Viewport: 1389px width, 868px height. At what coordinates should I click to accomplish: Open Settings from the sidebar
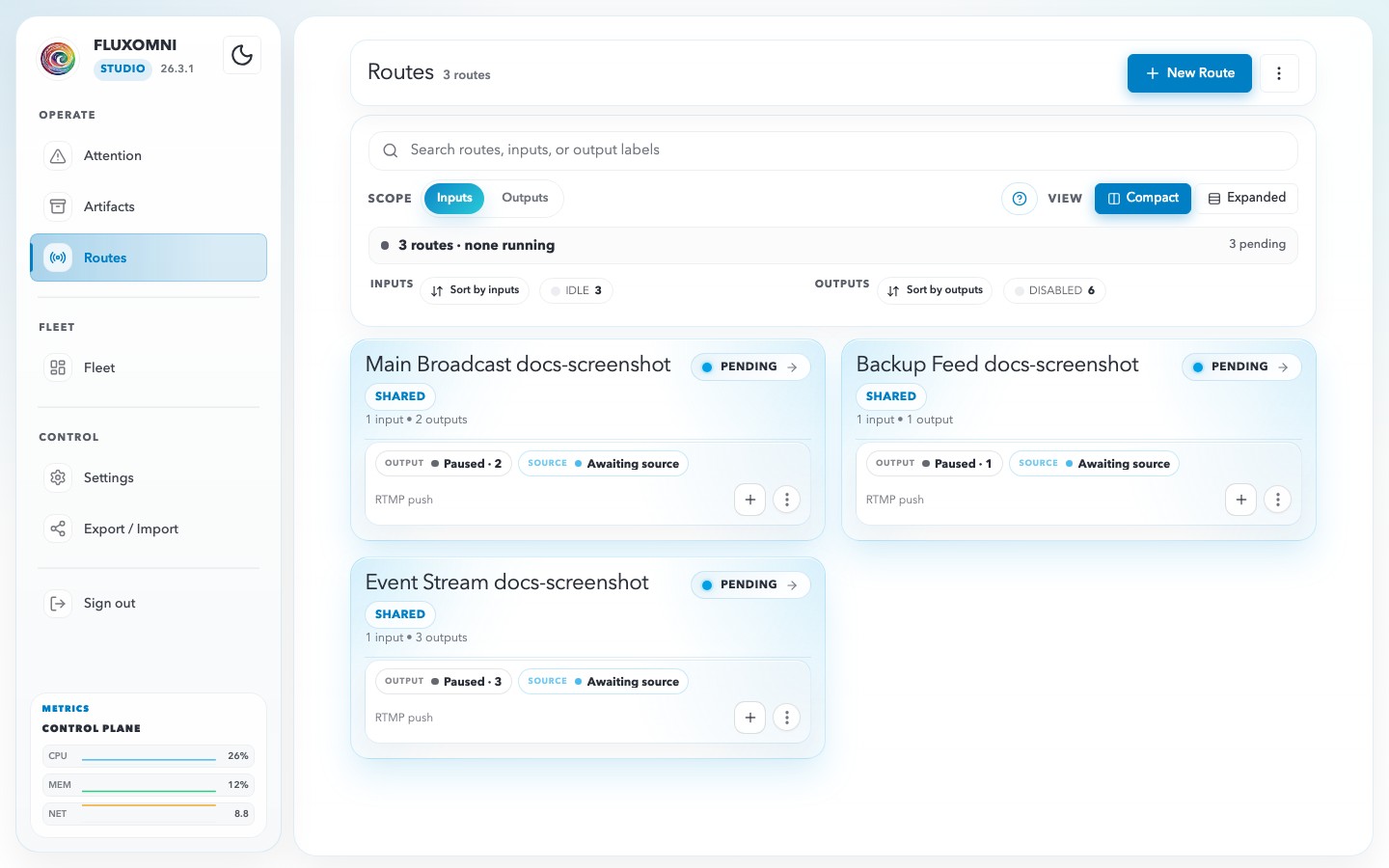tap(149, 477)
